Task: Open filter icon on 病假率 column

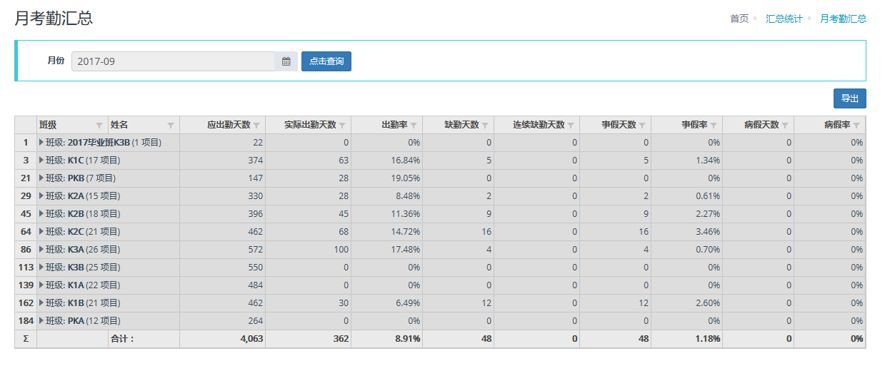Action: [857, 125]
